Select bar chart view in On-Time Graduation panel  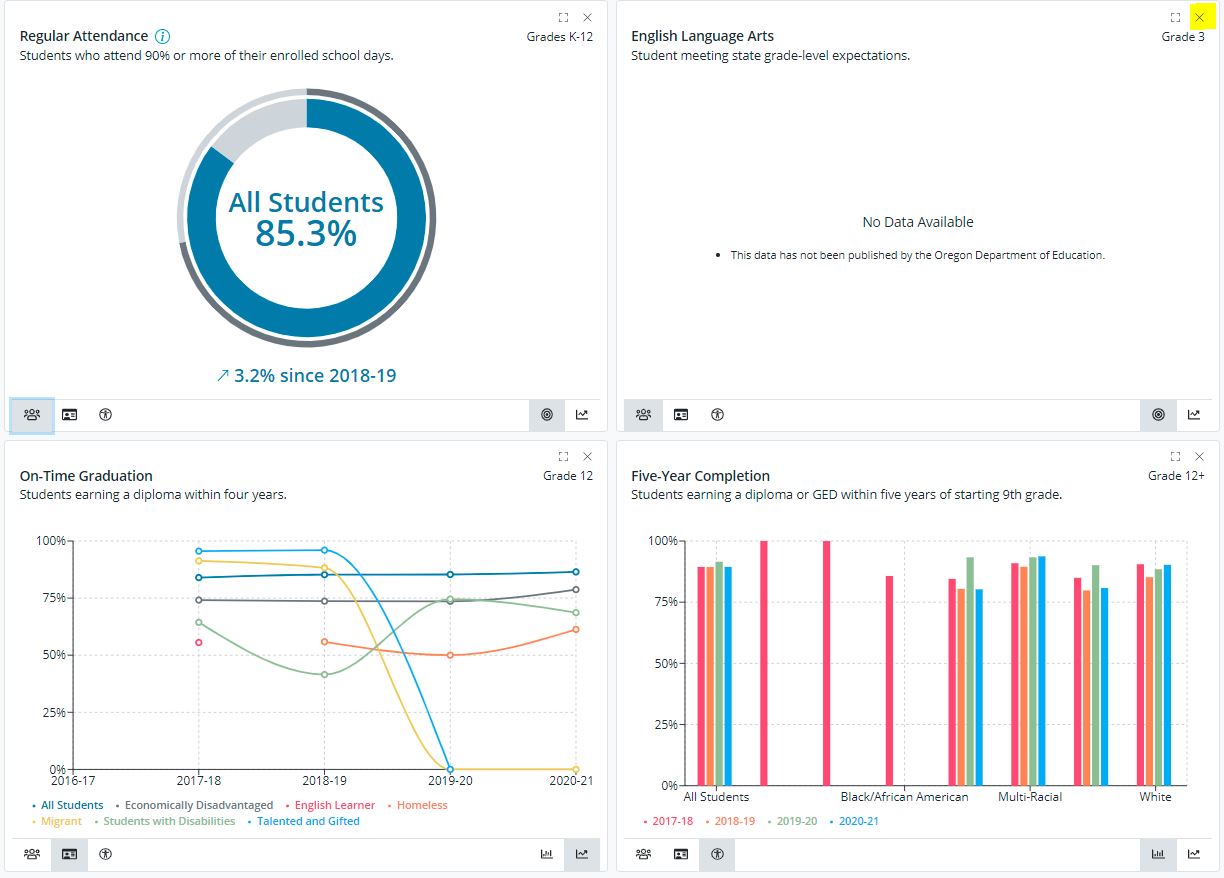pyautogui.click(x=546, y=854)
